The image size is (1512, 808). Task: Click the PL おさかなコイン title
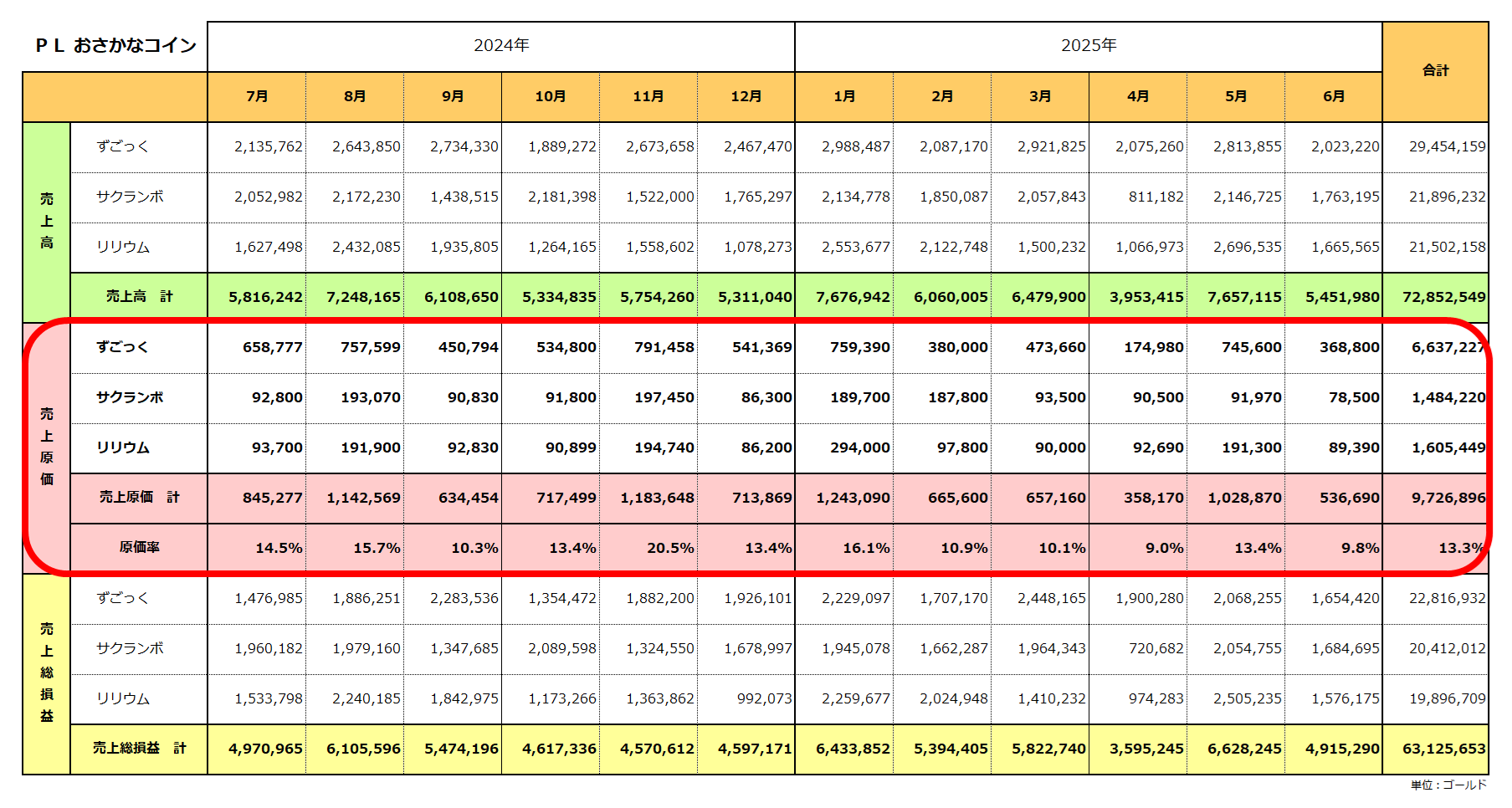pos(115,46)
